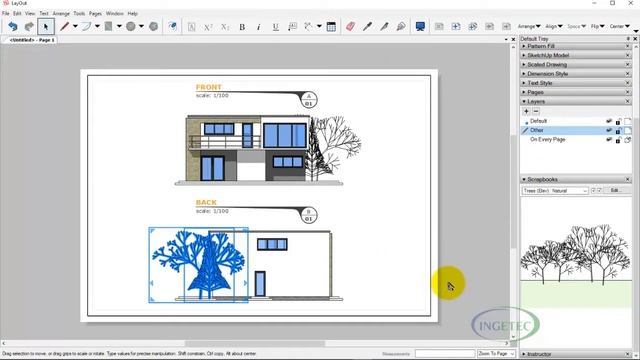
Task: Click the Measurements input field
Action: (445, 353)
